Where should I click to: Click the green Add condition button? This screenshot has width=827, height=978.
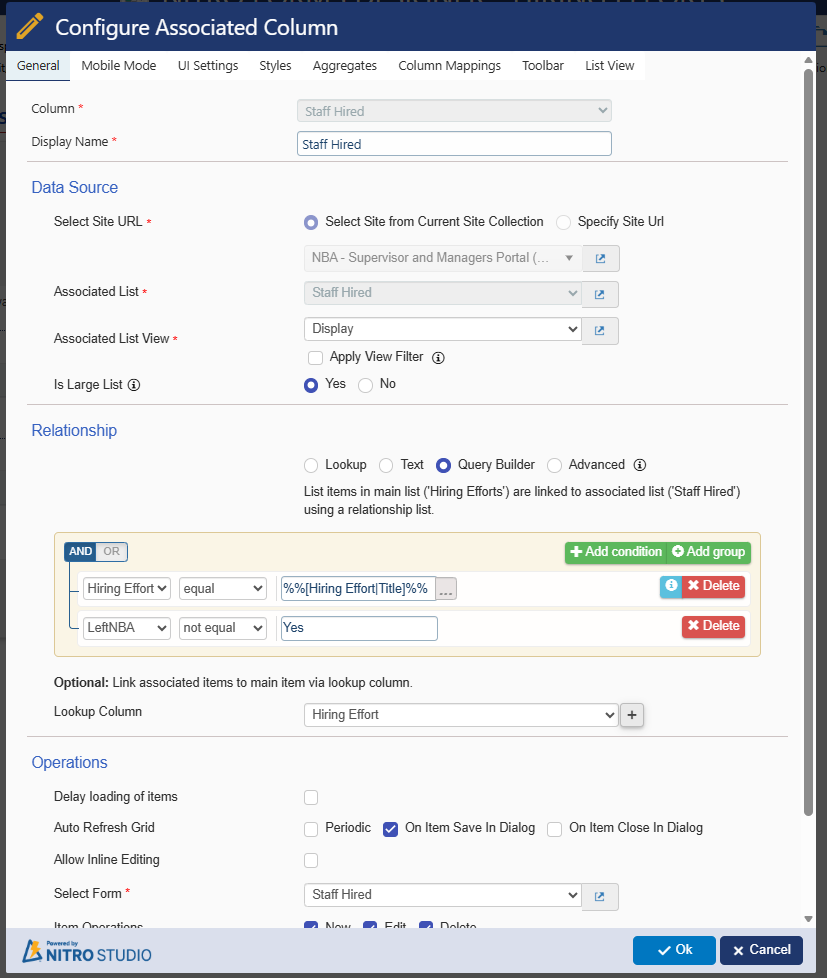(616, 552)
